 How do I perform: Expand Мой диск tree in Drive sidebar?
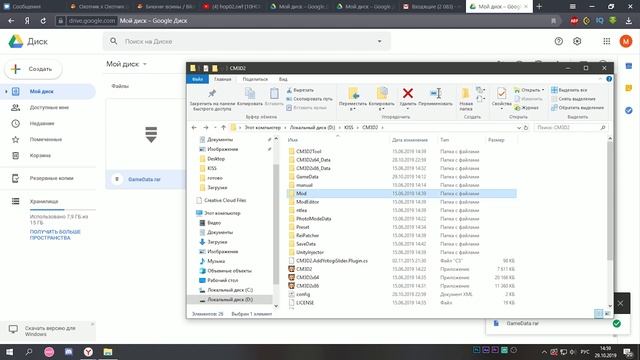click(x=6, y=91)
